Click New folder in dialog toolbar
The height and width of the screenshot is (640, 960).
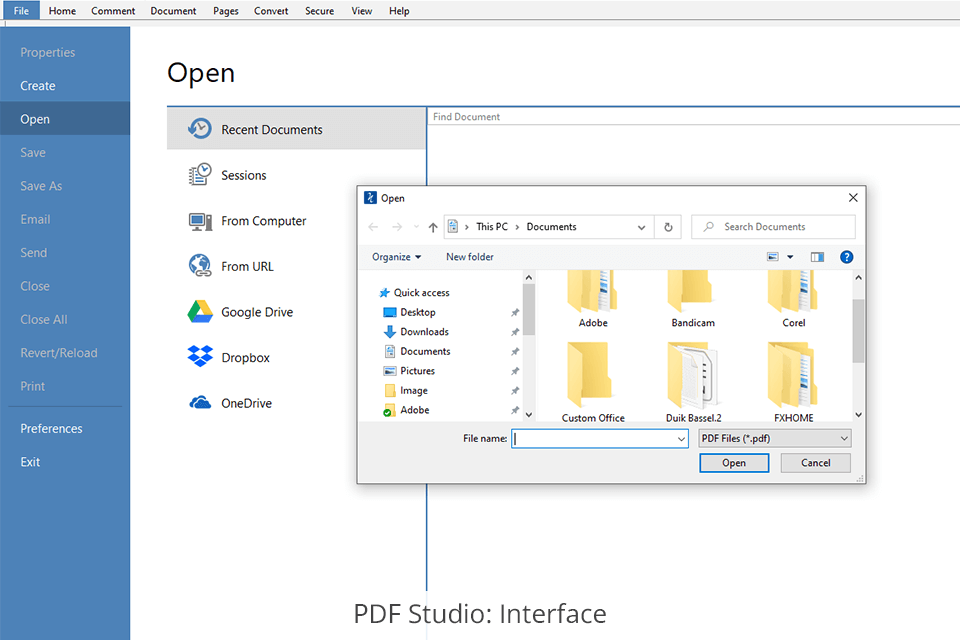(470, 257)
